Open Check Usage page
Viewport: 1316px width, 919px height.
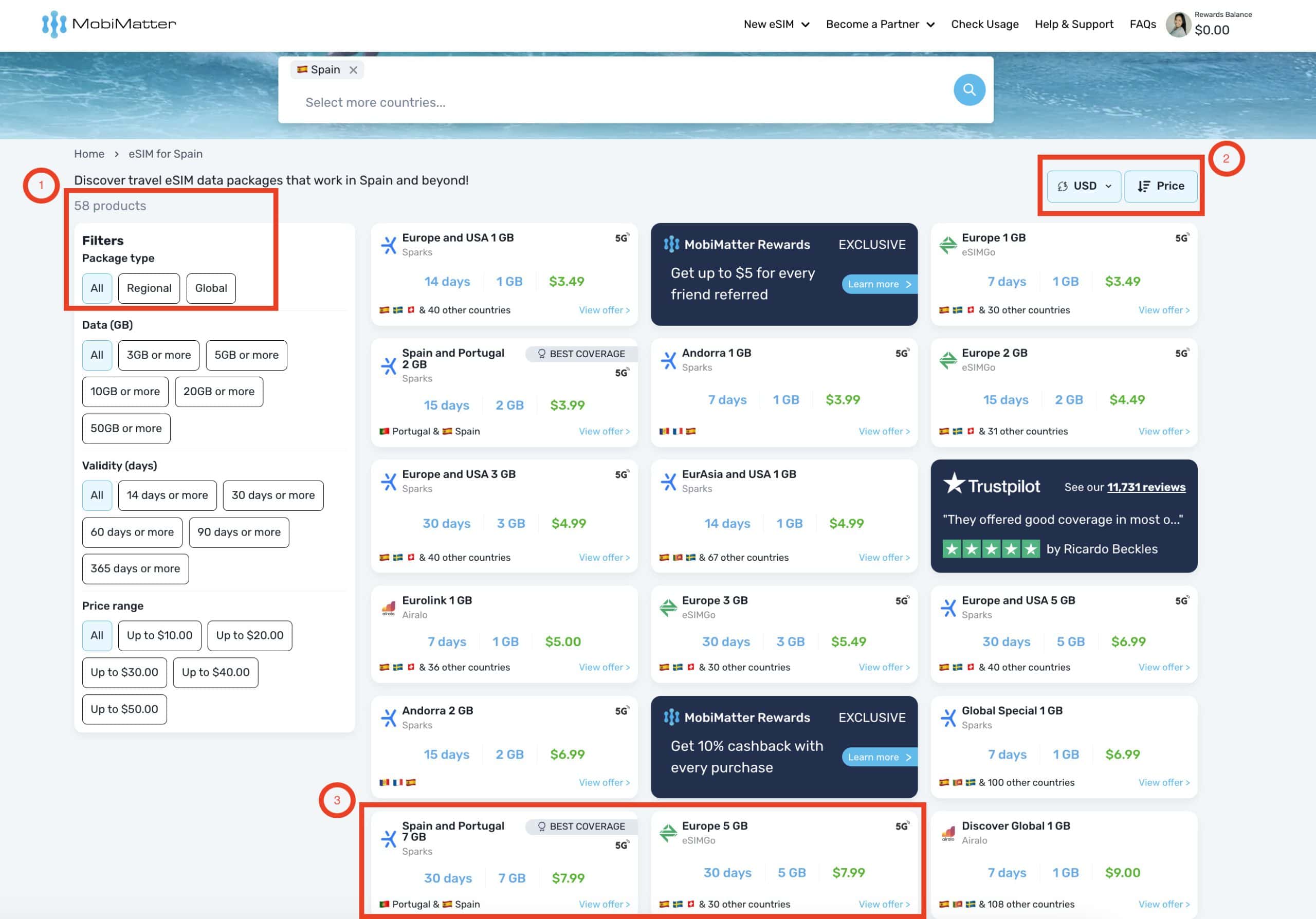coord(985,24)
